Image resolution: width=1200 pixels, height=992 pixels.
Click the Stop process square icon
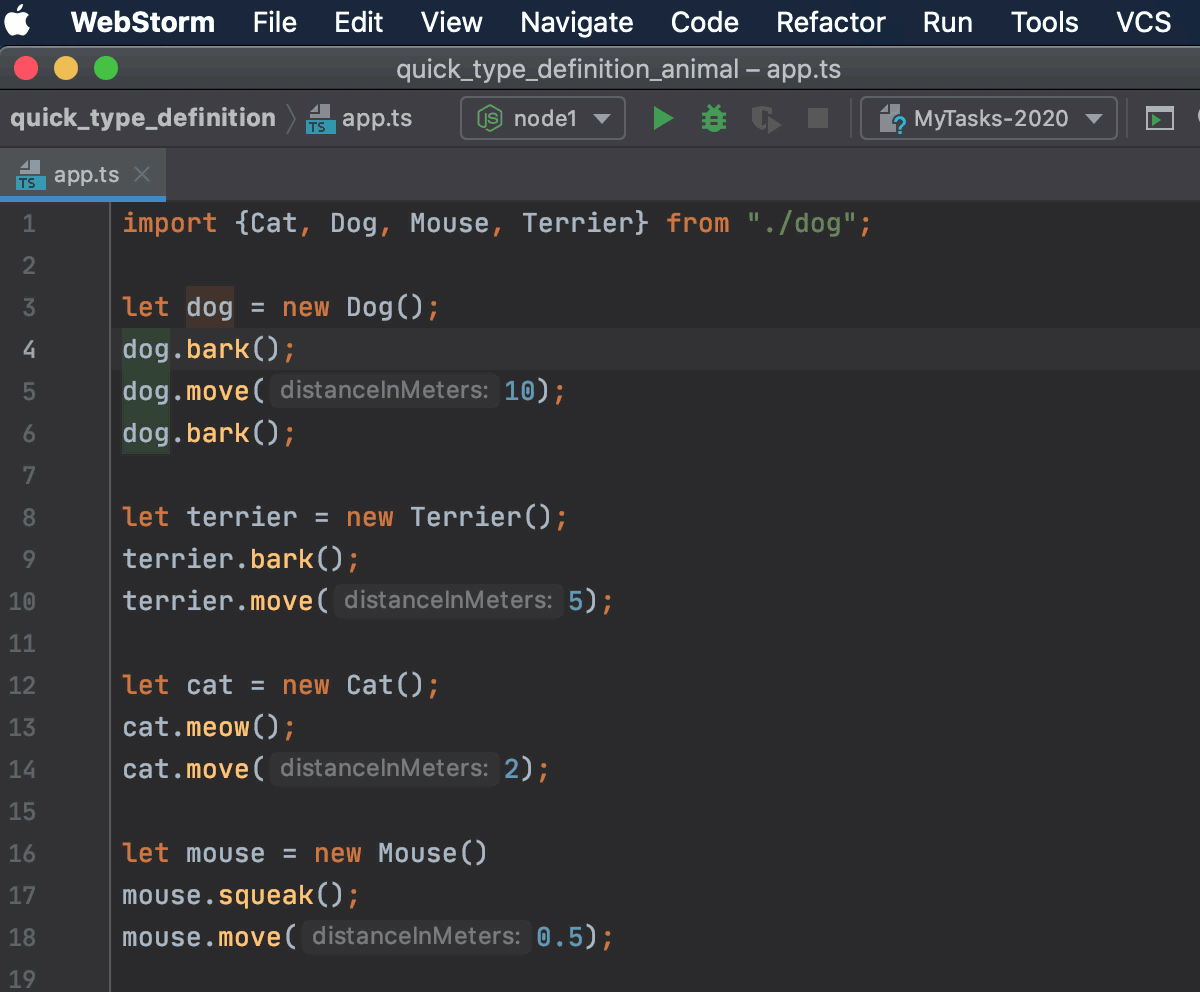(817, 118)
